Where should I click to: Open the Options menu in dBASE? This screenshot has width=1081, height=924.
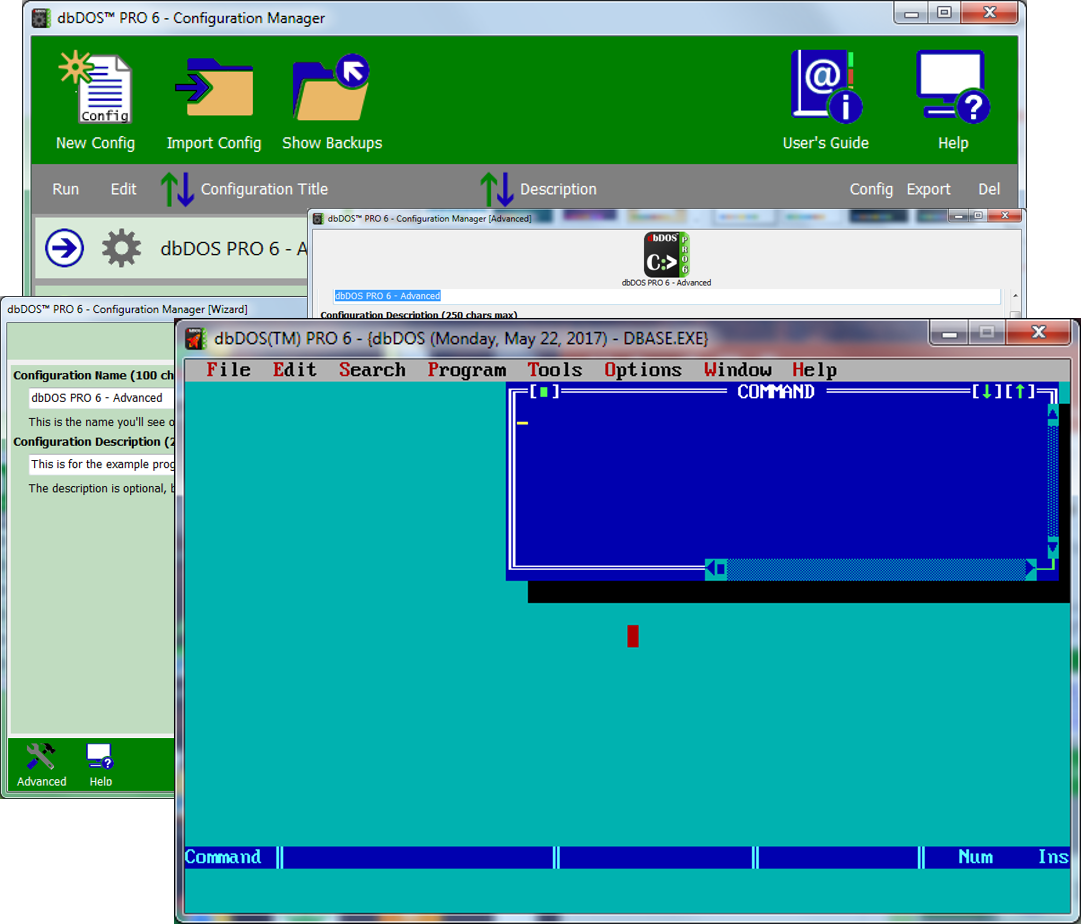(643, 370)
